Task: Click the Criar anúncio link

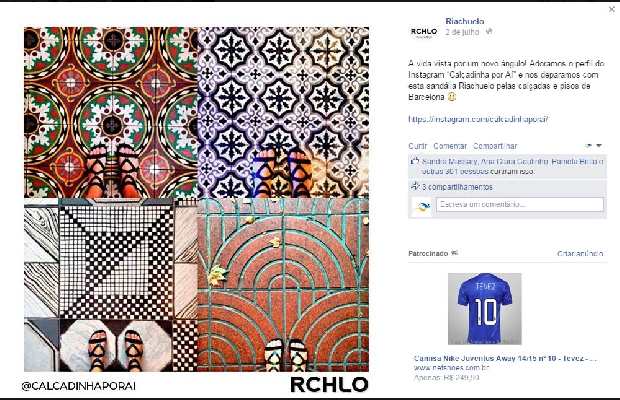Action: tap(580, 253)
